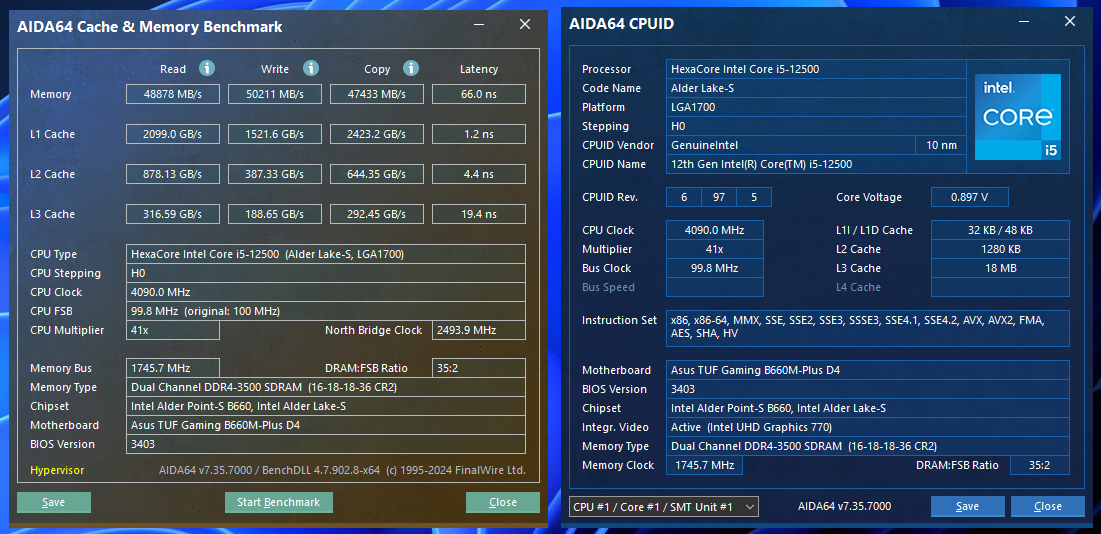Select L2 Cache Write value 387.33 GB/s
Image resolution: width=1101 pixels, height=534 pixels.
pyautogui.click(x=275, y=174)
